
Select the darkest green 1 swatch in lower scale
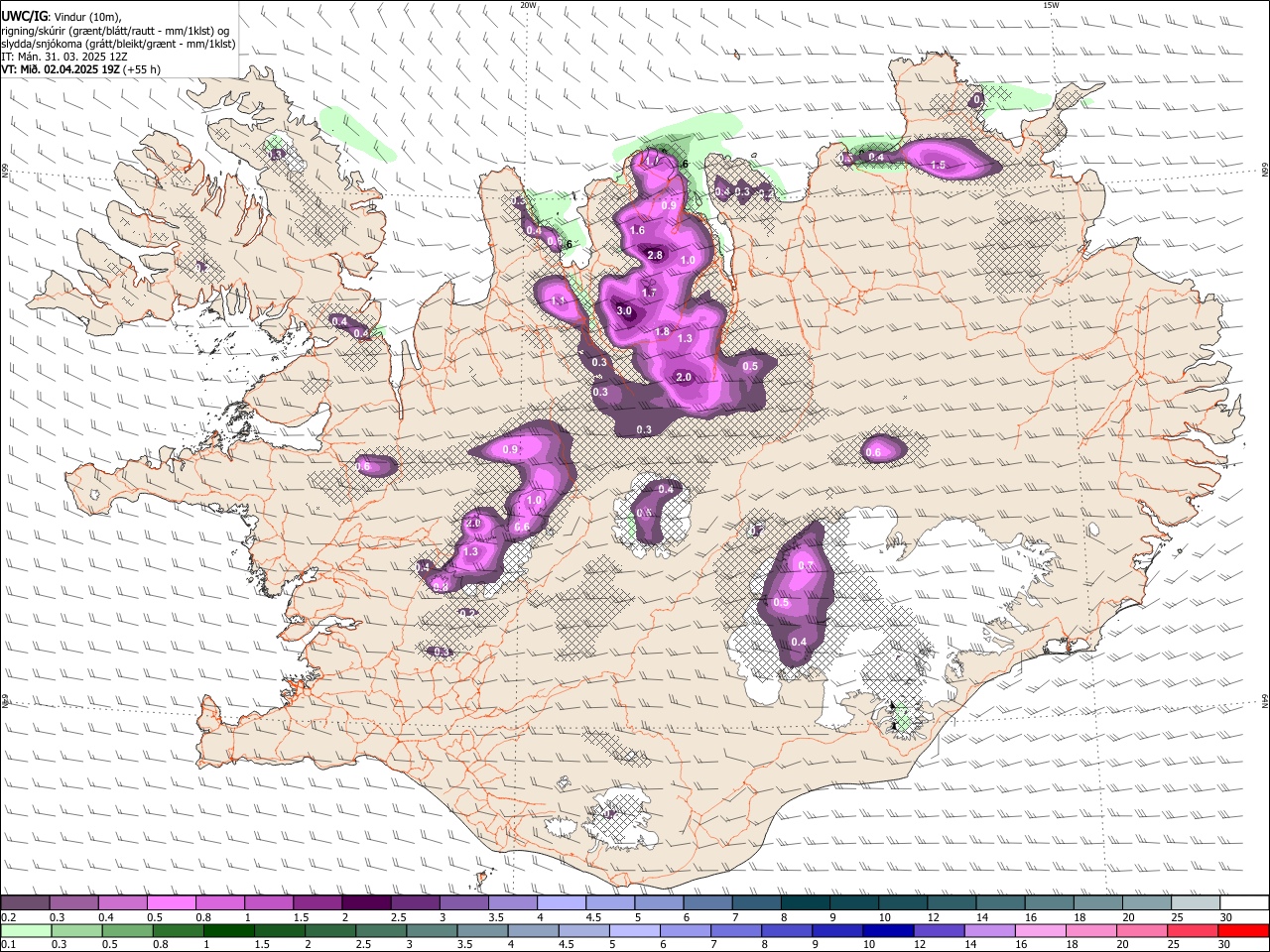pos(229,930)
